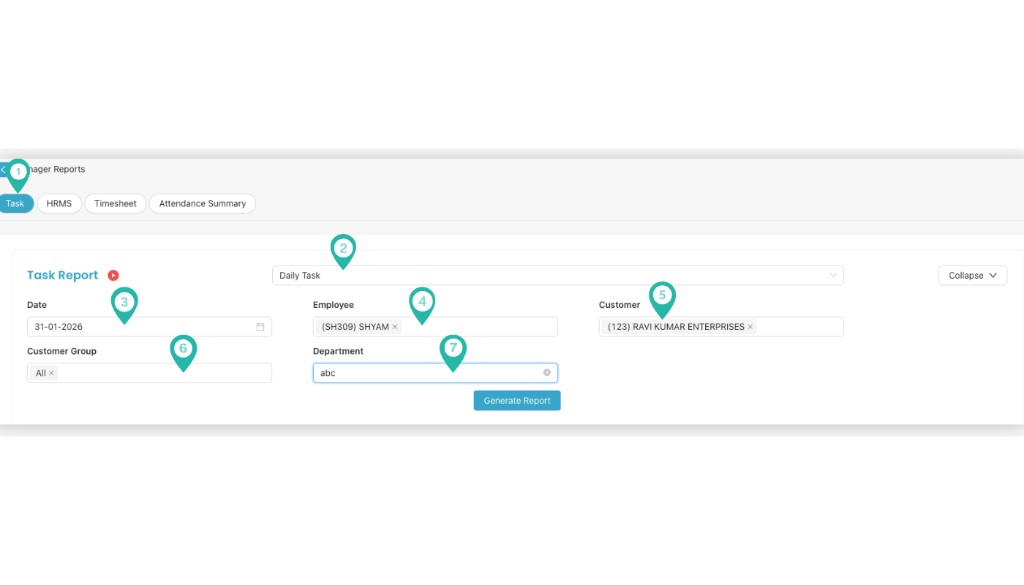Click inside the Department input containing abc

coord(420,372)
